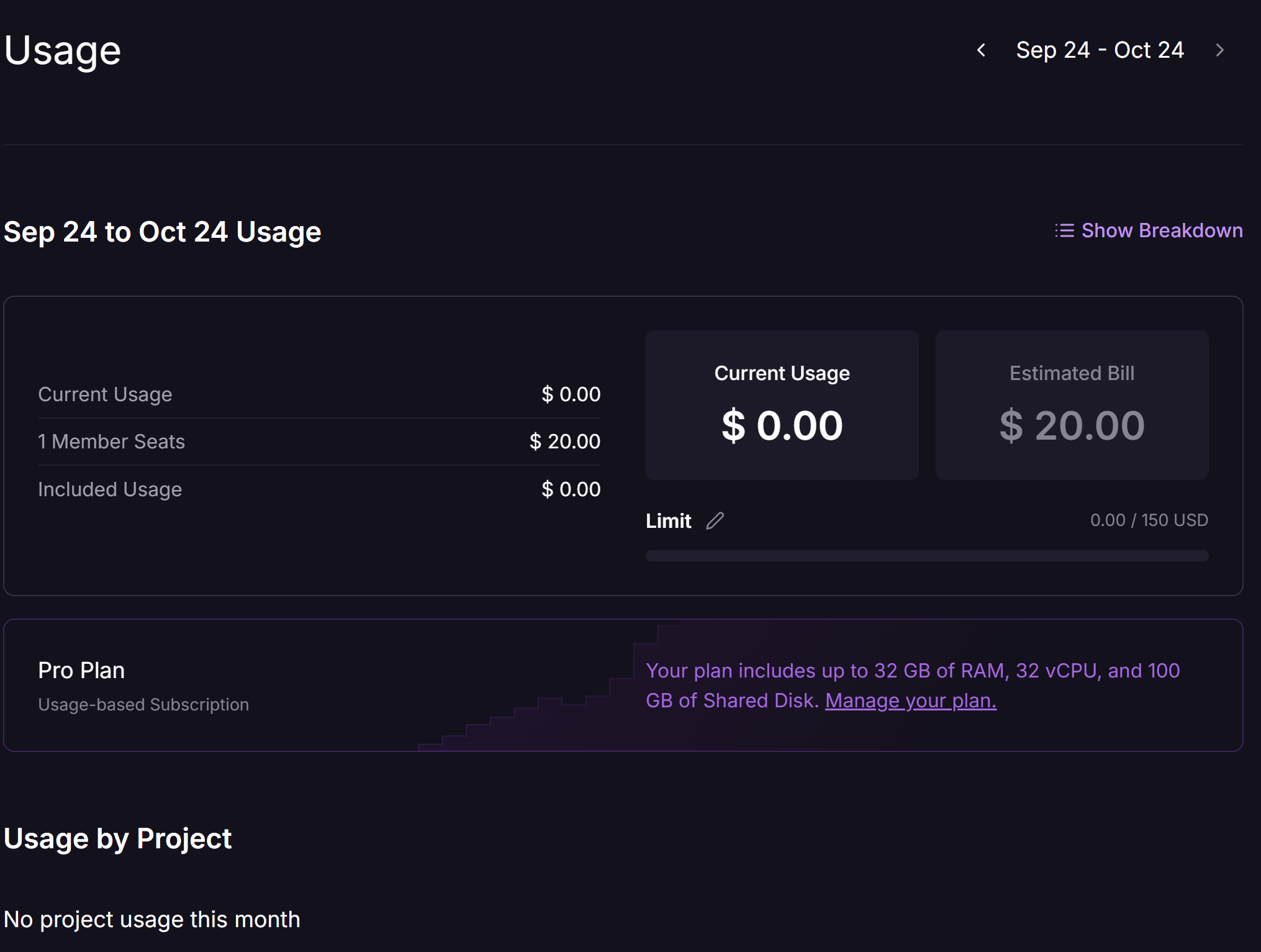Image resolution: width=1261 pixels, height=952 pixels.
Task: Click the Usage by Project heading
Action: coord(118,838)
